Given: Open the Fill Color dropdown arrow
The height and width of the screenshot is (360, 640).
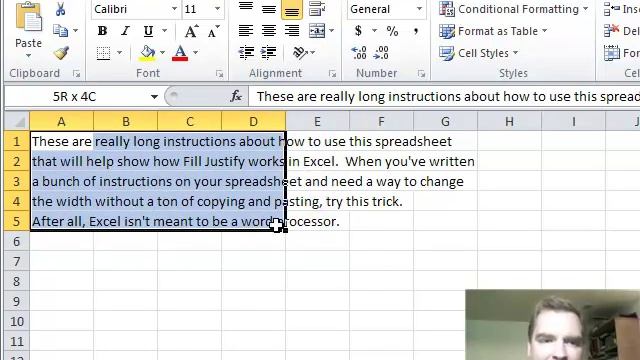Looking at the screenshot, I should (162, 53).
